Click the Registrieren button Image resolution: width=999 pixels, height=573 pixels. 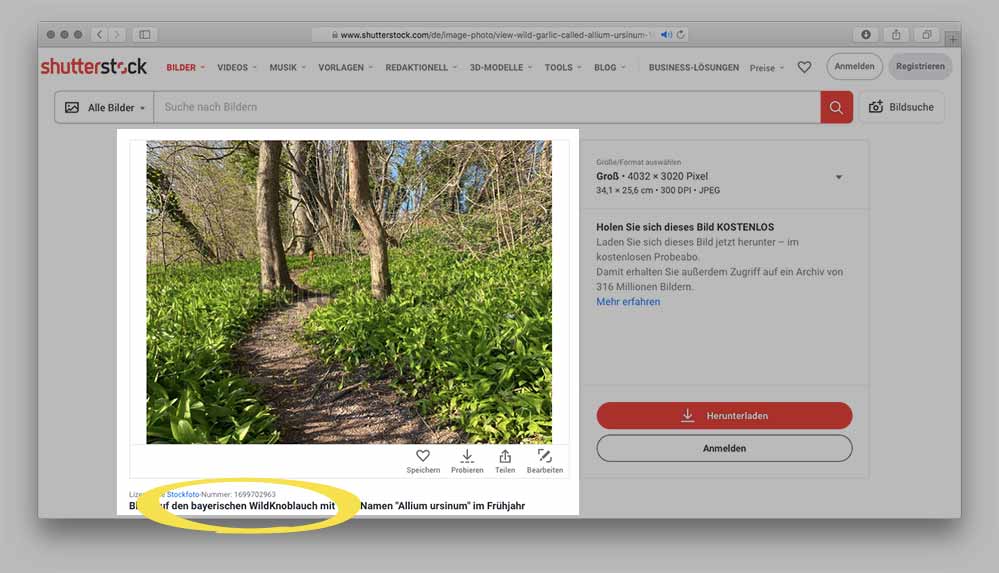[x=919, y=67]
